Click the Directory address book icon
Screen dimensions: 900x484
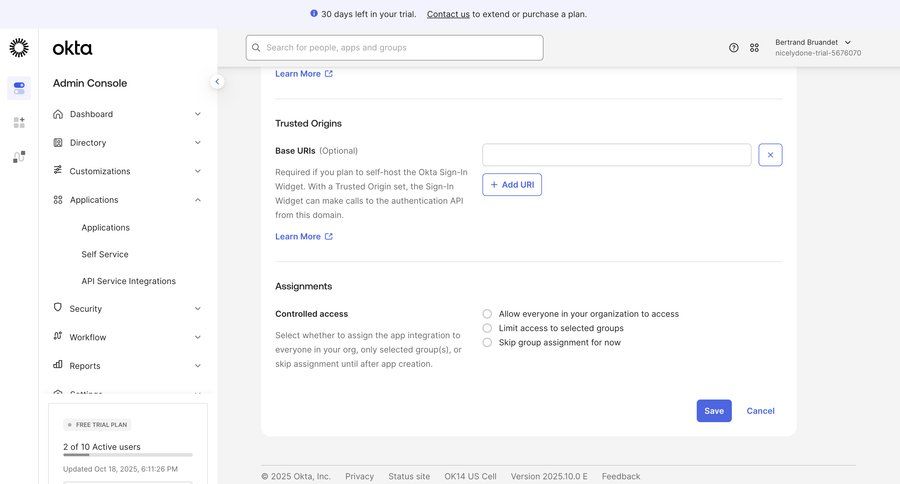click(58, 142)
